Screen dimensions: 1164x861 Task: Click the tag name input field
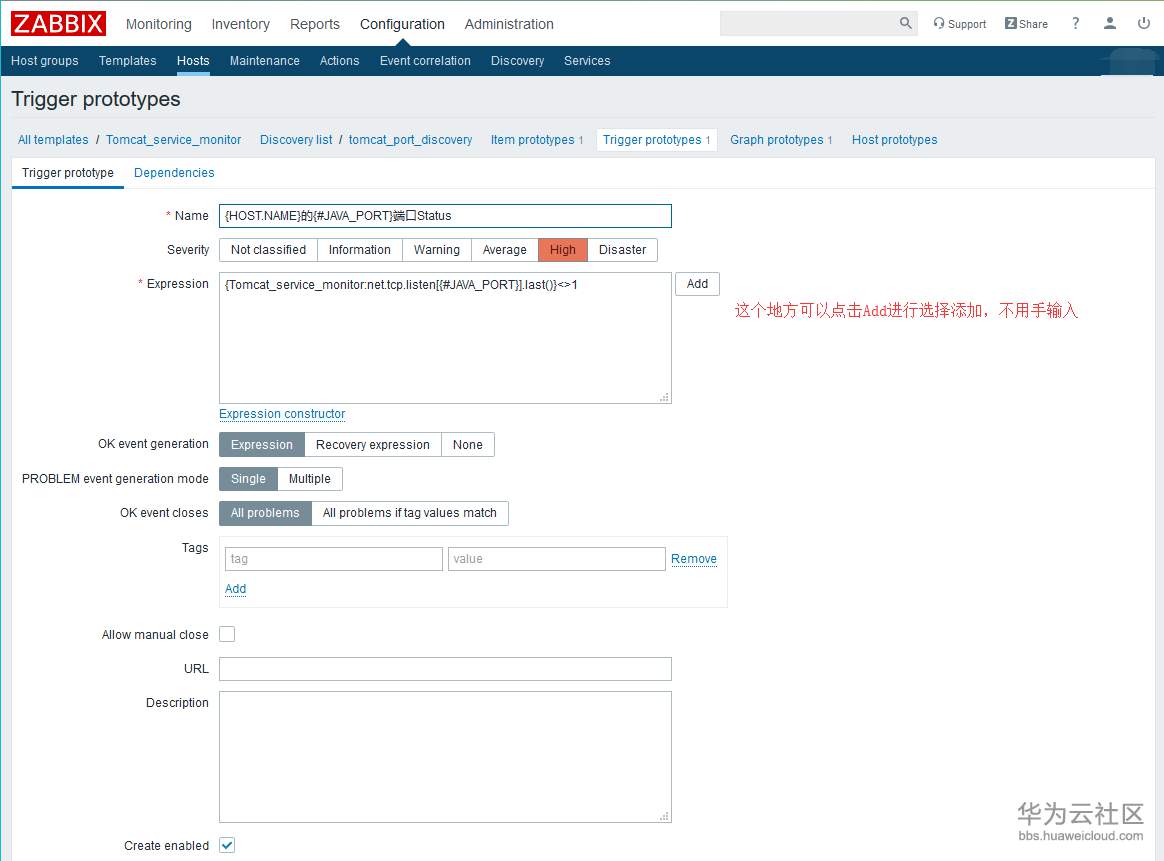[333, 559]
